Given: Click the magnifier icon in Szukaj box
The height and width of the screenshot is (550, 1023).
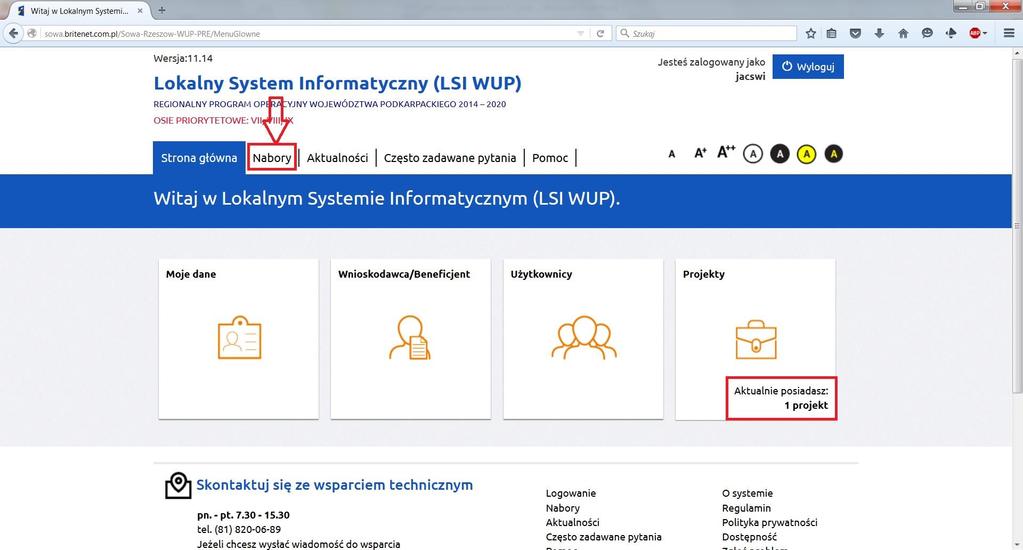Looking at the screenshot, I should point(624,33).
